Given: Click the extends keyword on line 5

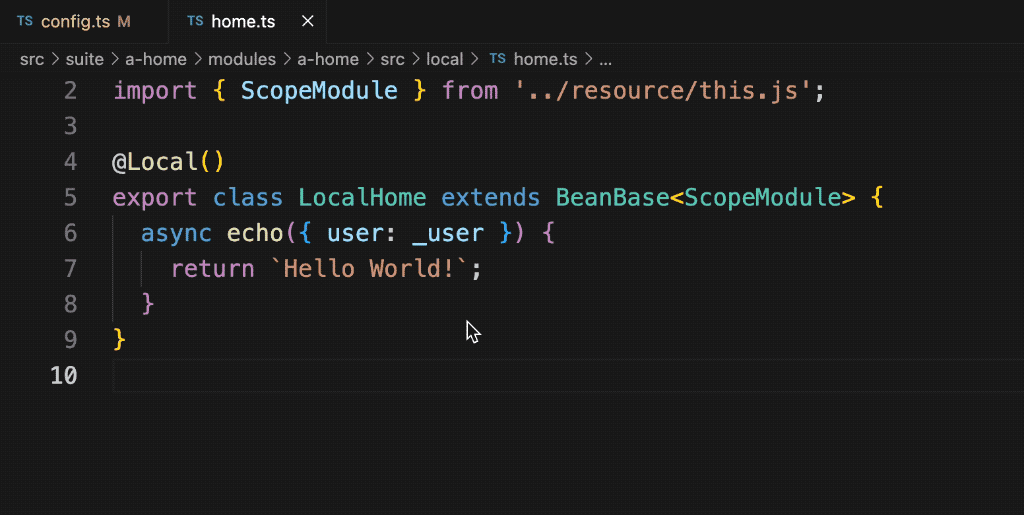Looking at the screenshot, I should tap(490, 197).
